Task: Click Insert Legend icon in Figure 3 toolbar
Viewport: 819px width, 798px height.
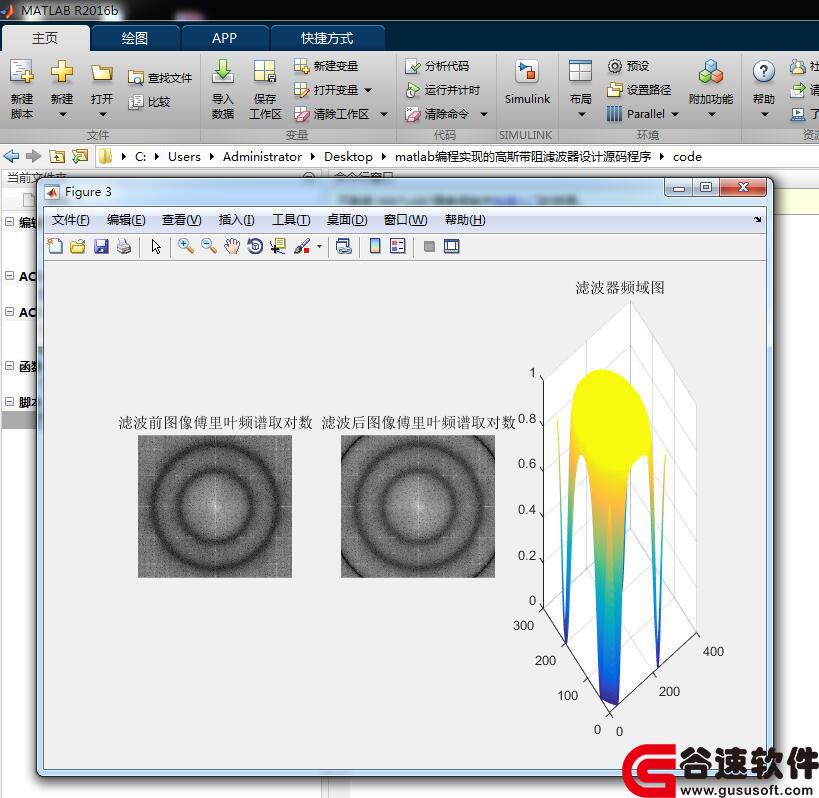Action: (x=397, y=246)
